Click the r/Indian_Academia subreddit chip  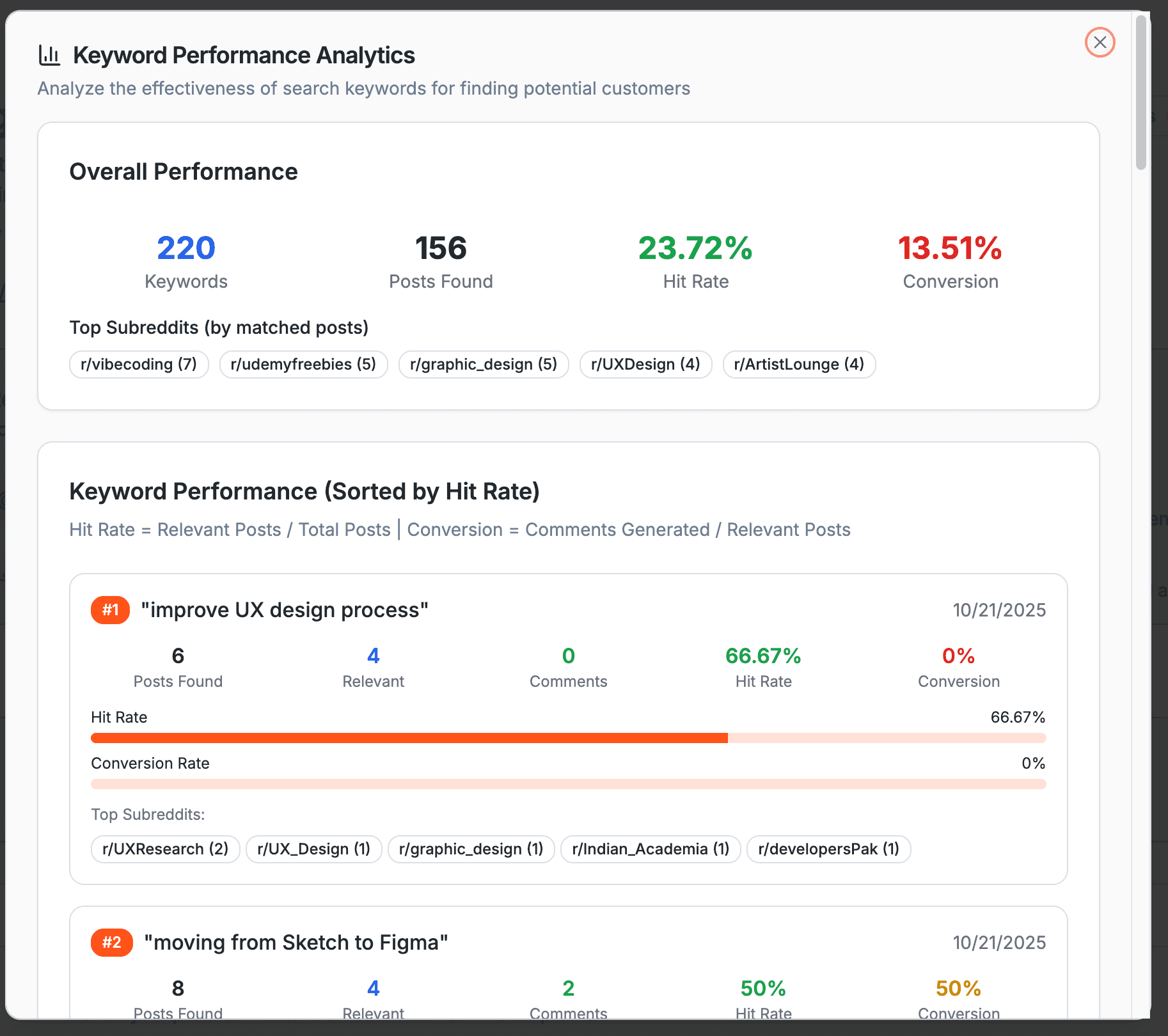point(650,849)
